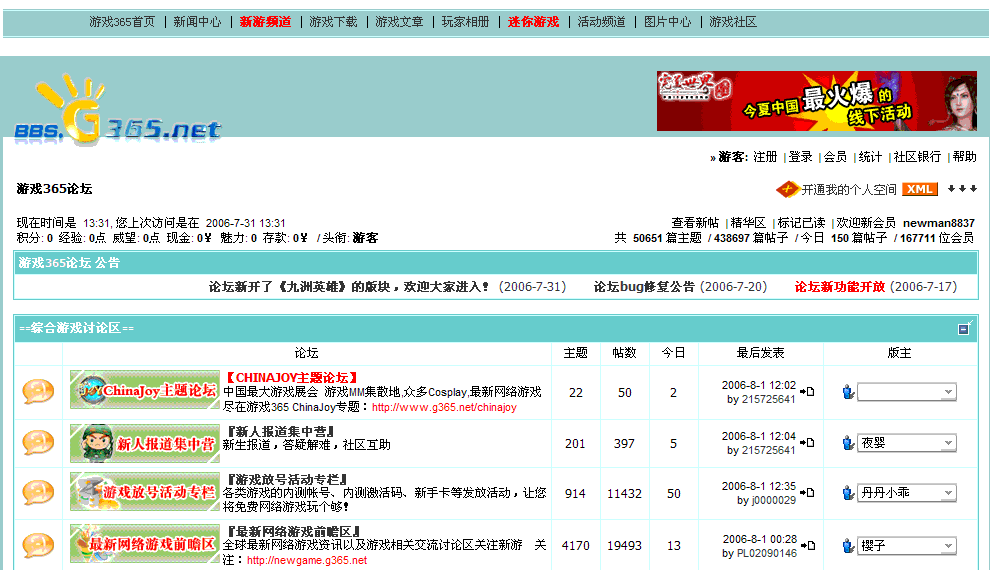Open 『新人报道集中营』 forum title
The height and width of the screenshot is (570, 990).
click(x=280, y=431)
